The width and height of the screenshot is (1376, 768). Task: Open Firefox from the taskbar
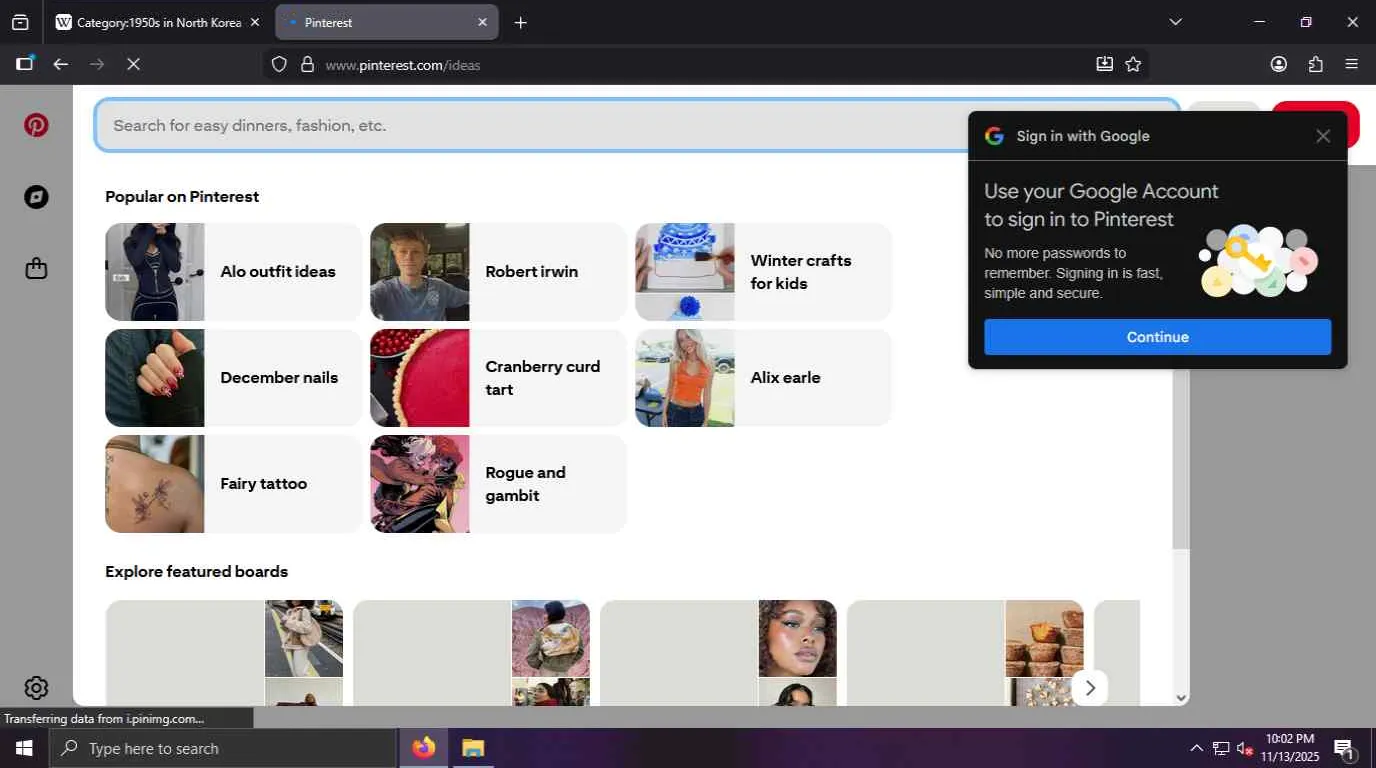click(424, 748)
